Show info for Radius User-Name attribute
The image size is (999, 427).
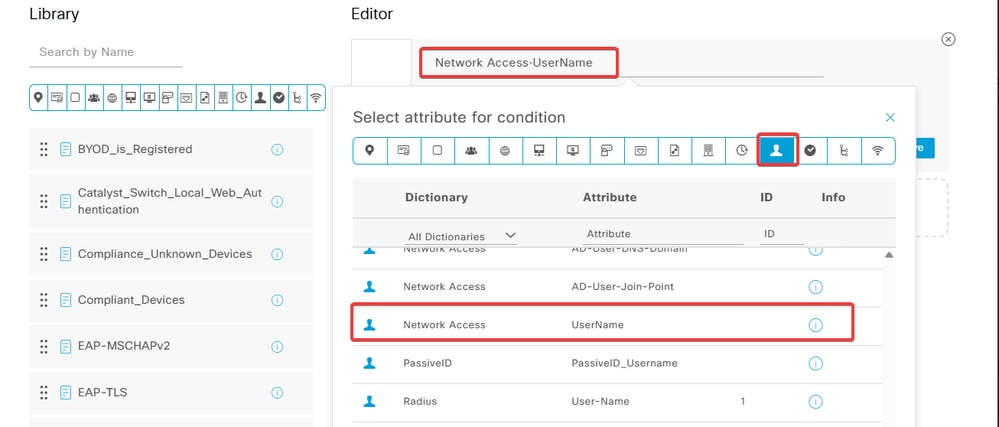tap(815, 402)
